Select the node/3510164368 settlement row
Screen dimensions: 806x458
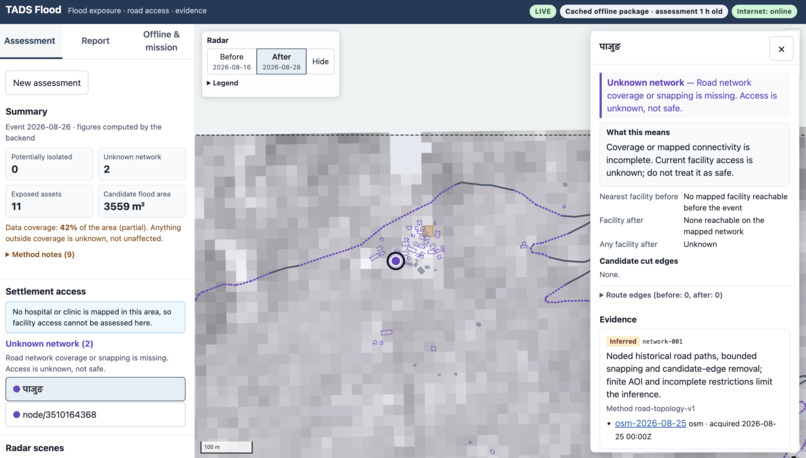pyautogui.click(x=95, y=414)
